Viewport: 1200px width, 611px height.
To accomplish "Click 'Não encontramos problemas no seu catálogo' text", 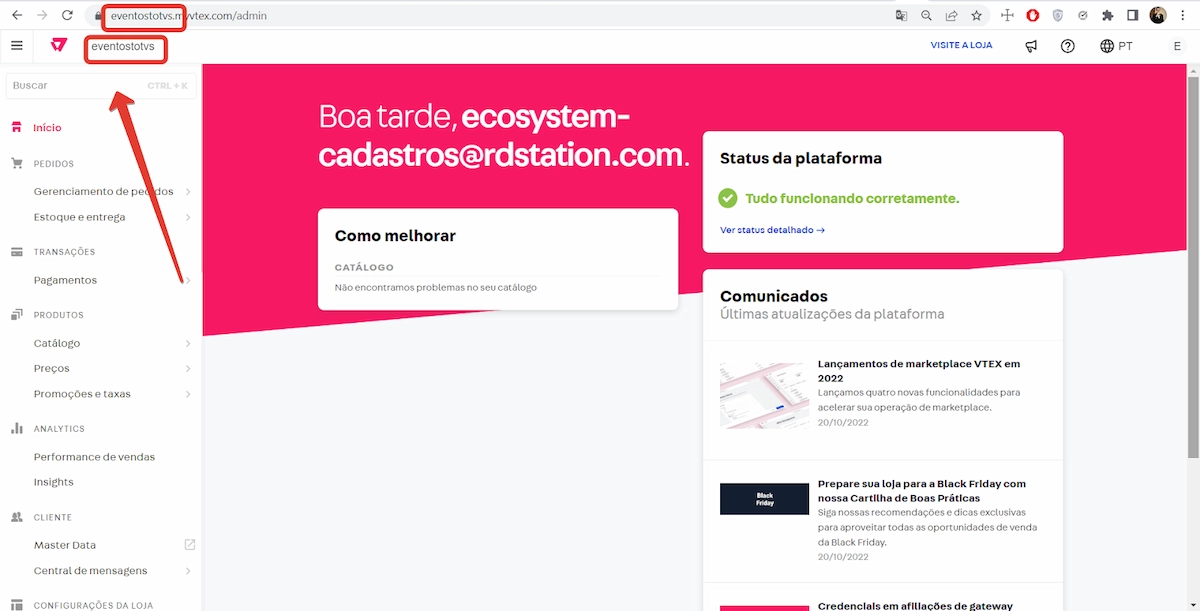I will click(x=436, y=287).
